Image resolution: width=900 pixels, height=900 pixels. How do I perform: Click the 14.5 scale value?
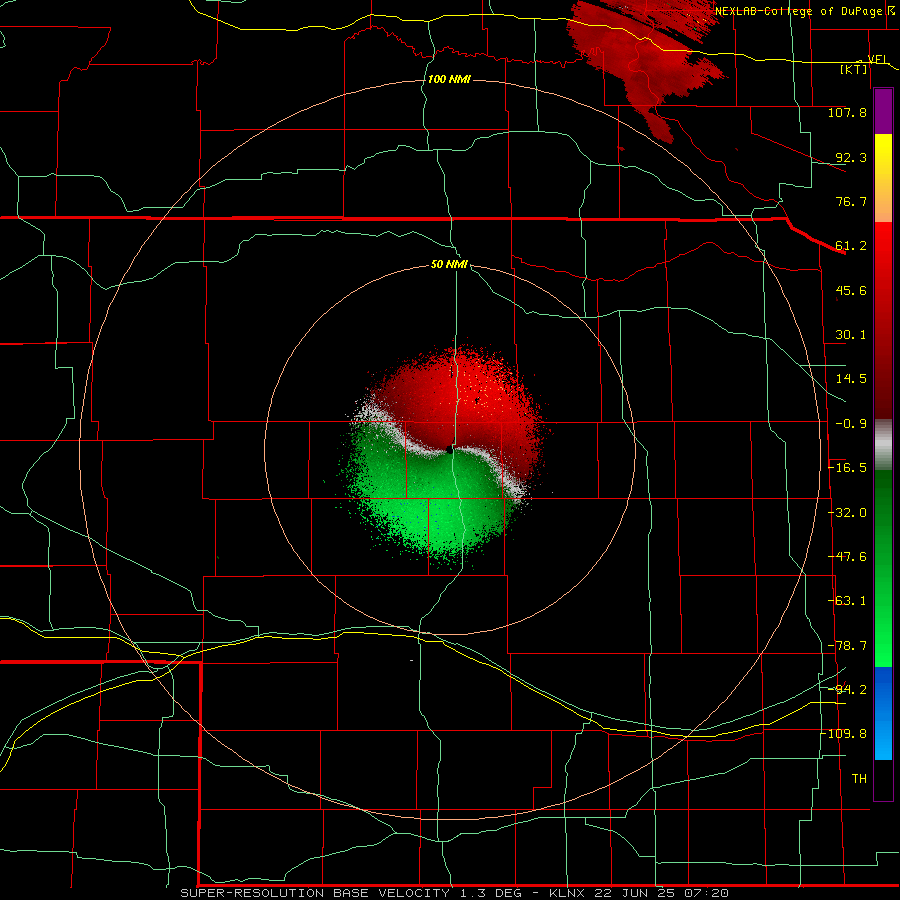tap(851, 379)
